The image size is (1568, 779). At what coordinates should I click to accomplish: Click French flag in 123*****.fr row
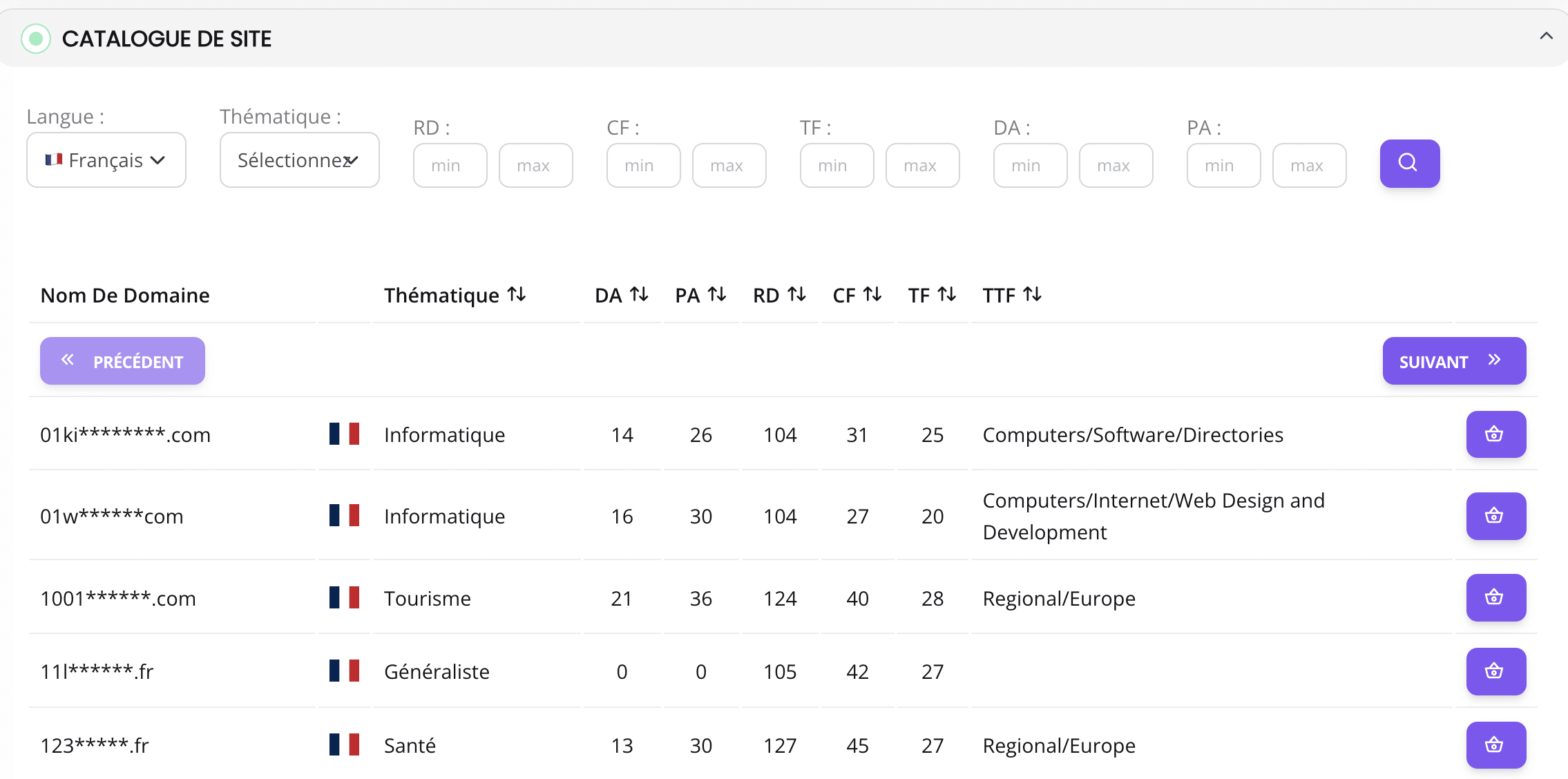pos(344,744)
